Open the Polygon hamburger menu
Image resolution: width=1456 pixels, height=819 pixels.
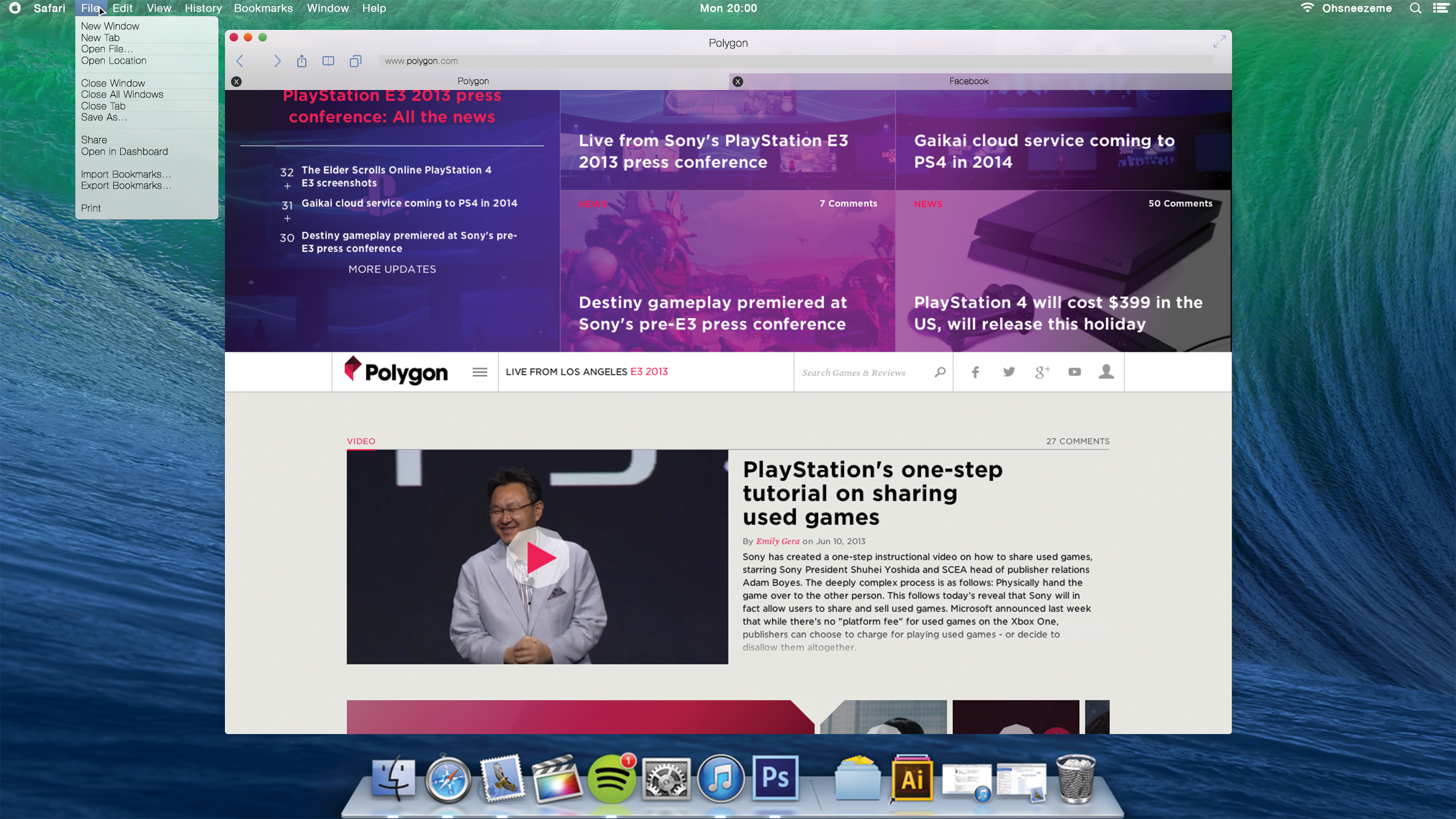479,372
